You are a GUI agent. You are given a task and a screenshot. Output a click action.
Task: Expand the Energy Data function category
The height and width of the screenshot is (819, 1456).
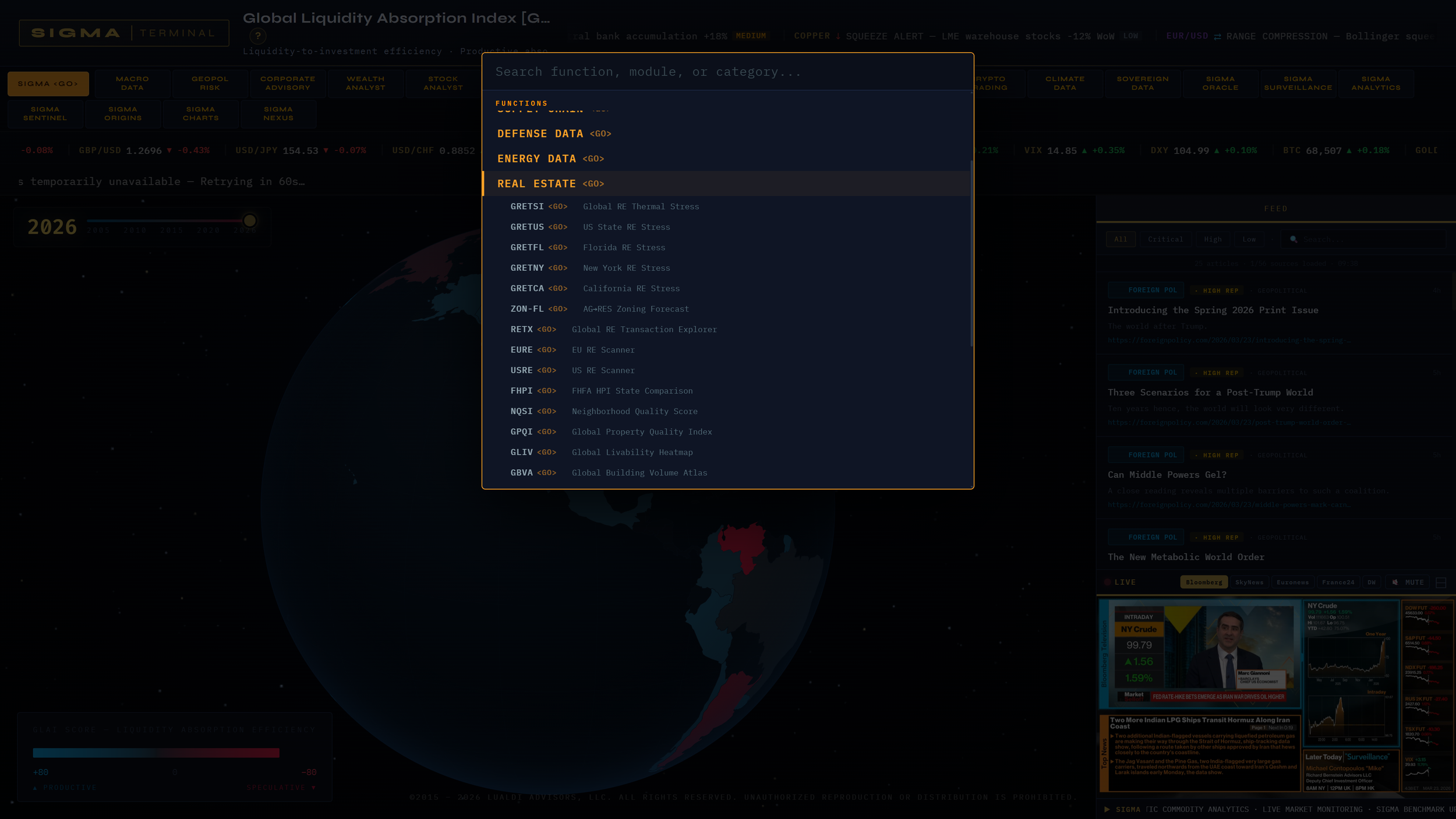click(726, 159)
